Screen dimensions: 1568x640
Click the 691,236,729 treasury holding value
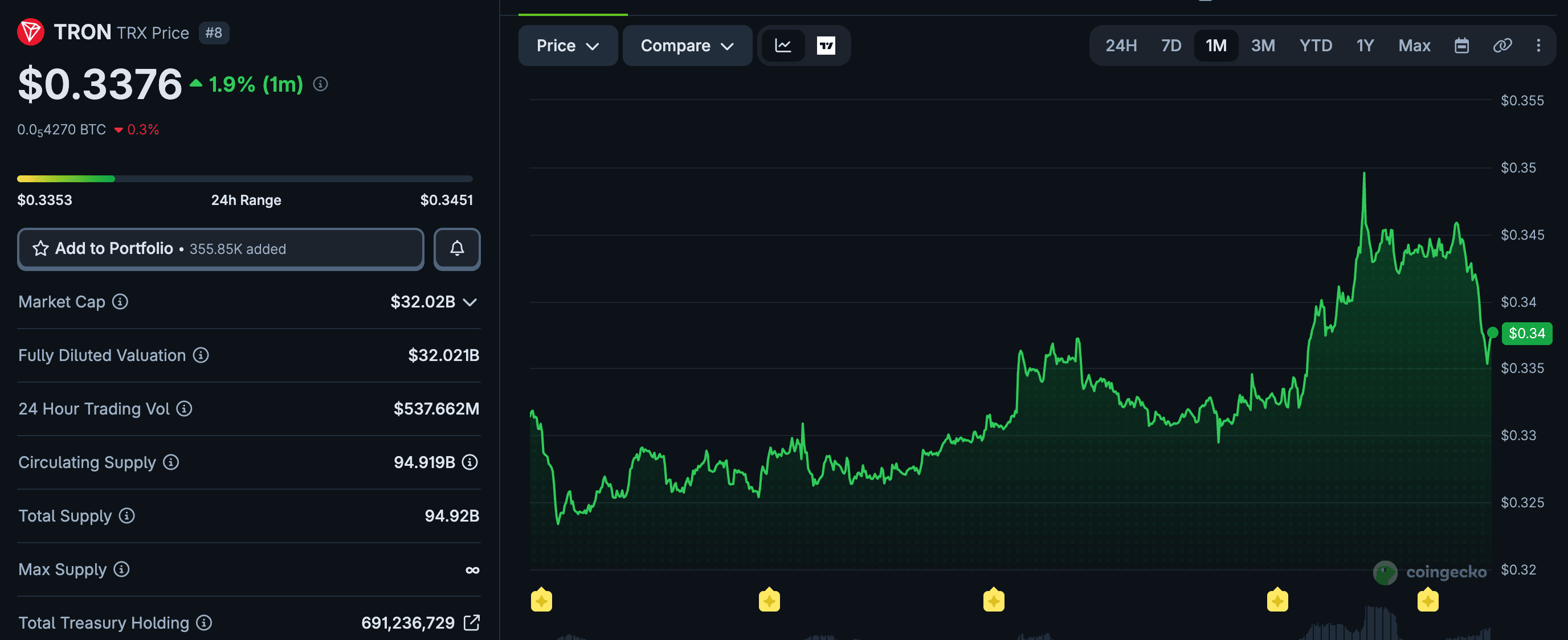point(408,623)
